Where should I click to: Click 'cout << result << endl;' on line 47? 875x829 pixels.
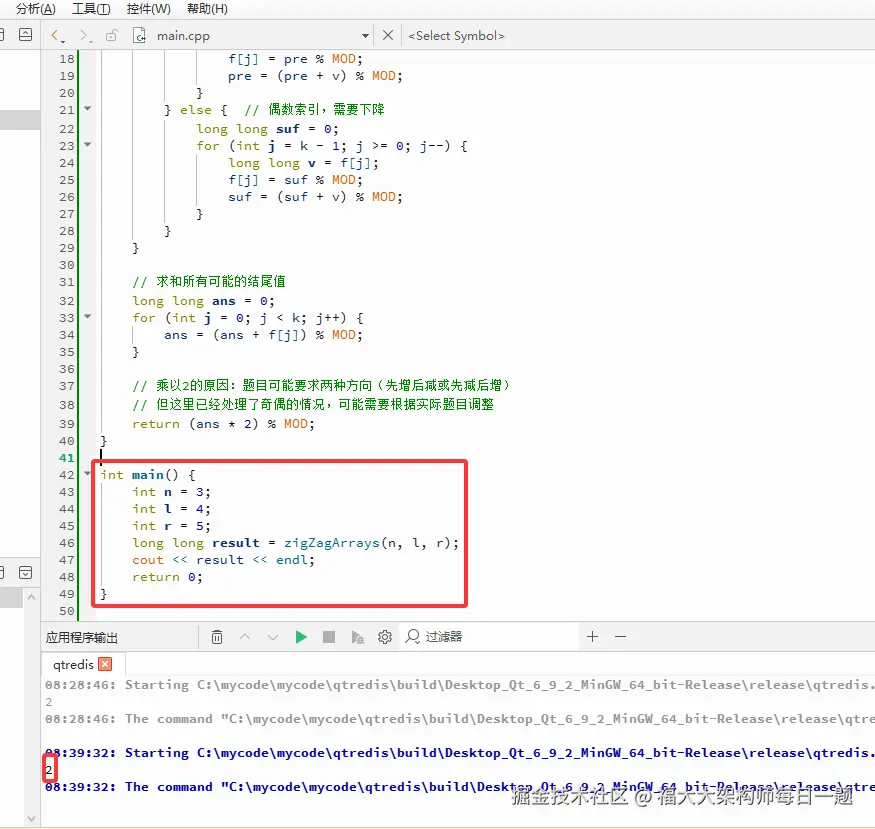[223, 560]
